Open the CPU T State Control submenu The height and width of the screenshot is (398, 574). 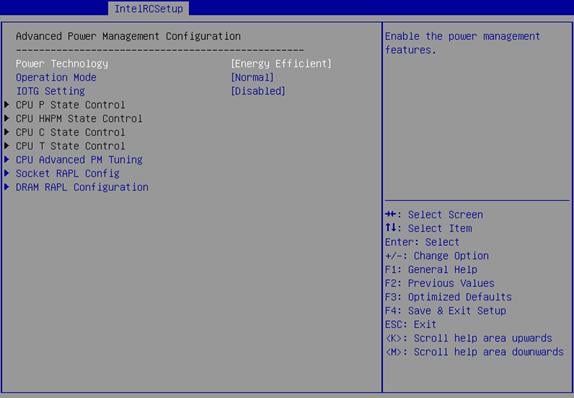(x=70, y=146)
